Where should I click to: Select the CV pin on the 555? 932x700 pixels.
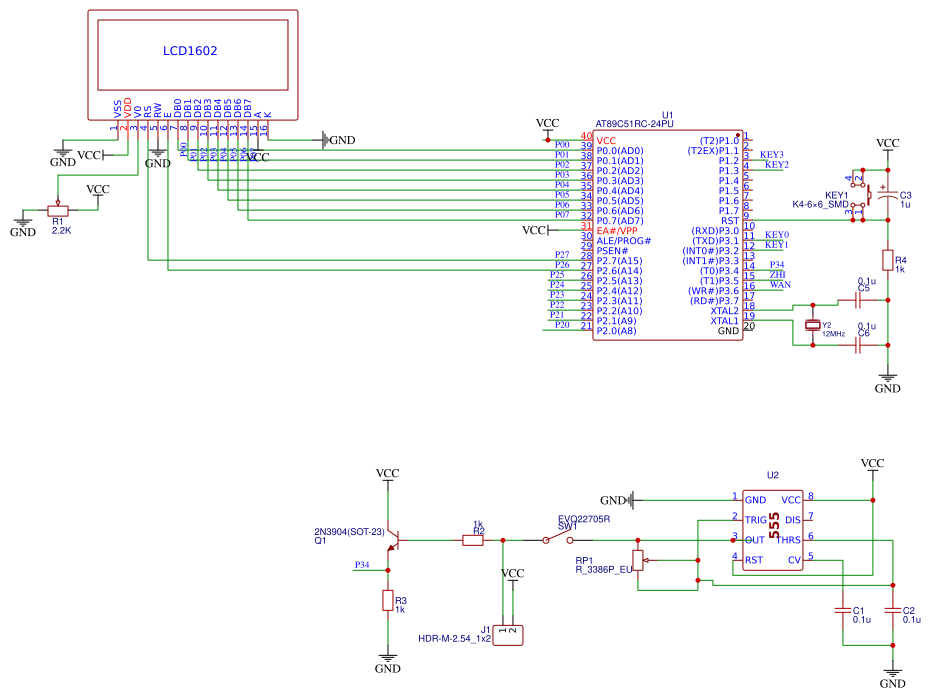click(794, 560)
